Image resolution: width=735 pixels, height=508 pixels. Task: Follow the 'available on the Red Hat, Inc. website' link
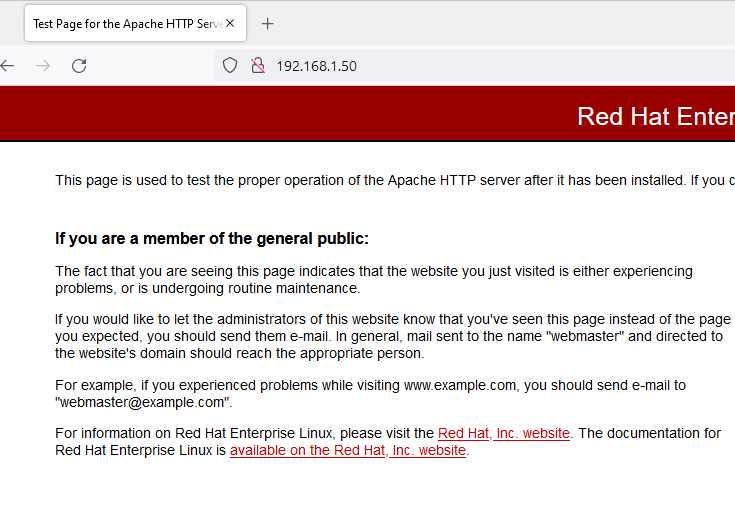pos(348,450)
